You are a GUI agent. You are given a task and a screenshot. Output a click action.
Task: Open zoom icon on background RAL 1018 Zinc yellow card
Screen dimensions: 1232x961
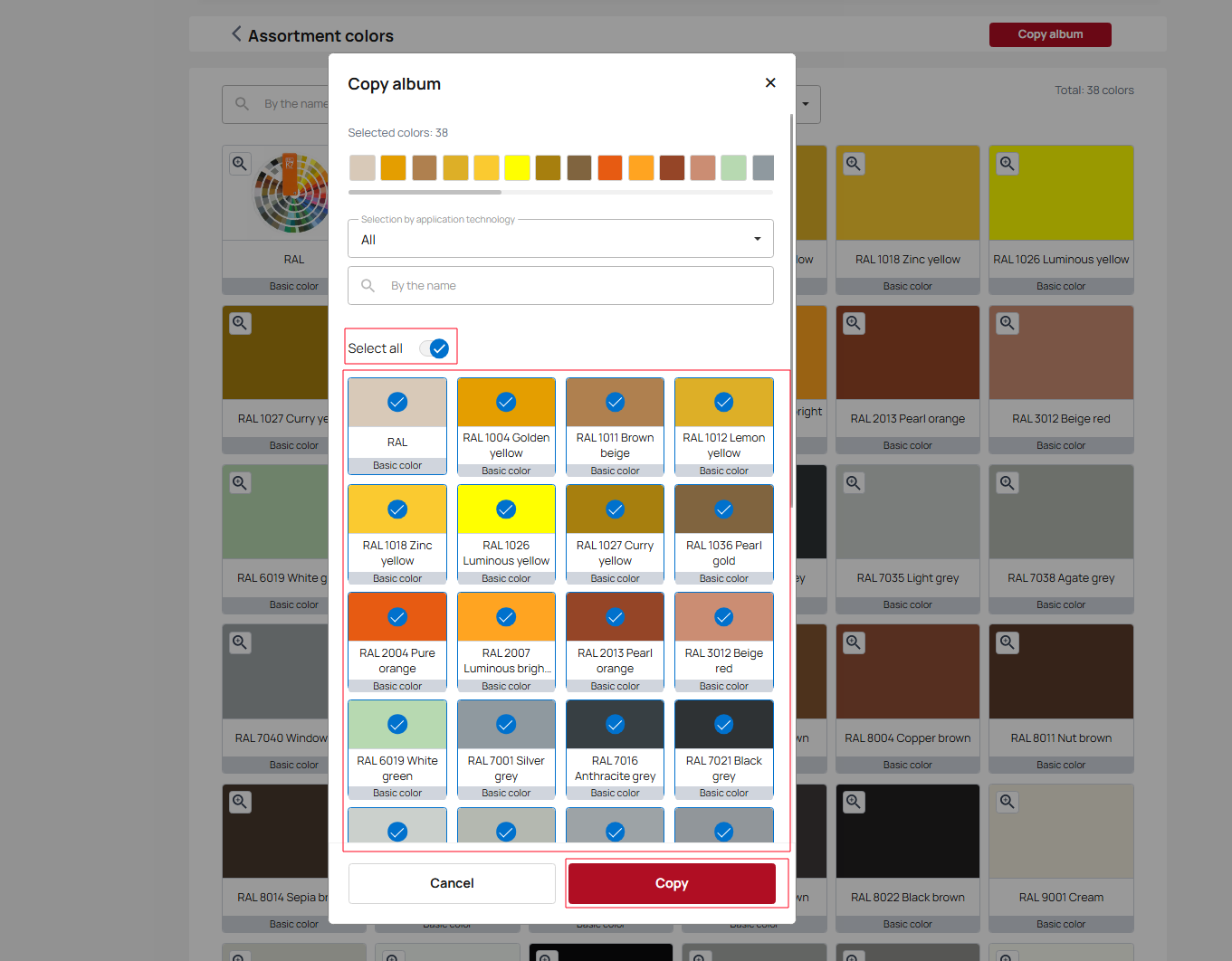[x=854, y=164]
